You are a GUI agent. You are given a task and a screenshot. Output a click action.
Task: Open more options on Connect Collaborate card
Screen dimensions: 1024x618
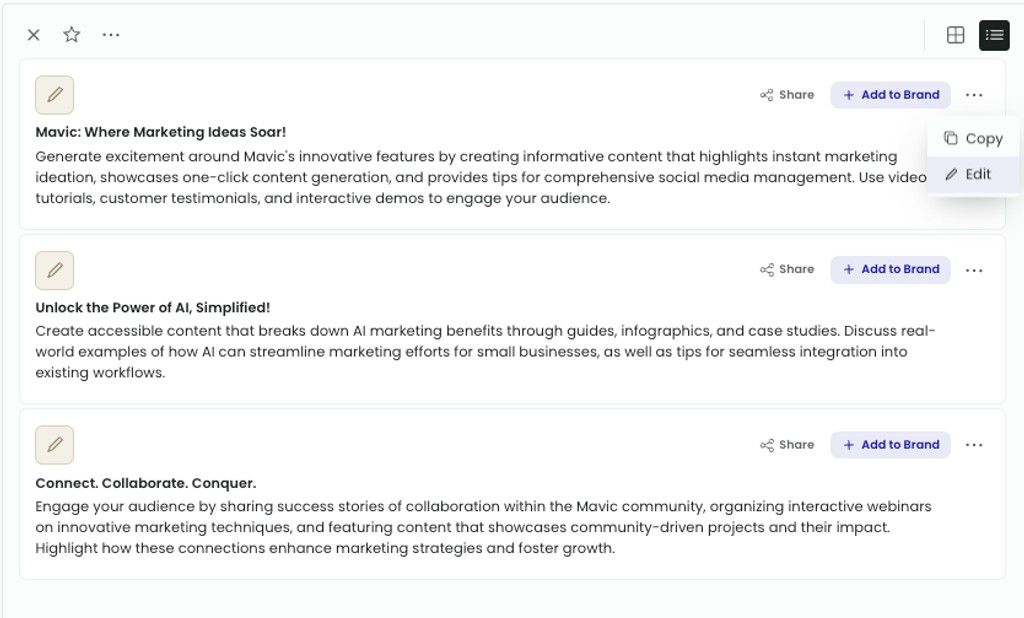pyautogui.click(x=974, y=445)
